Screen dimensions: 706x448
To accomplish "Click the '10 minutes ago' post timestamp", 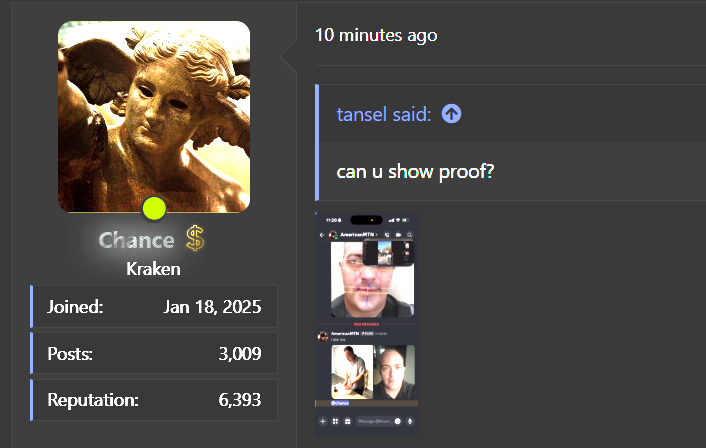I will pyautogui.click(x=376, y=35).
